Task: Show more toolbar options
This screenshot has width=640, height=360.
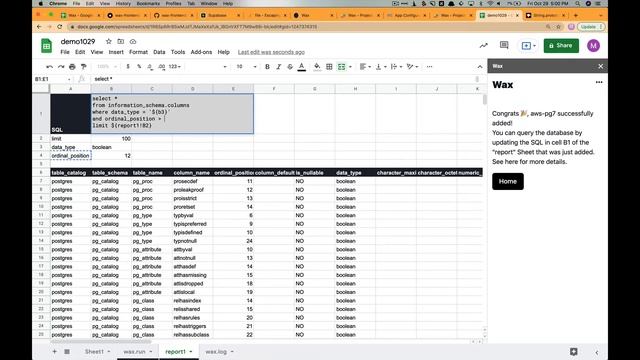Action: click(429, 67)
